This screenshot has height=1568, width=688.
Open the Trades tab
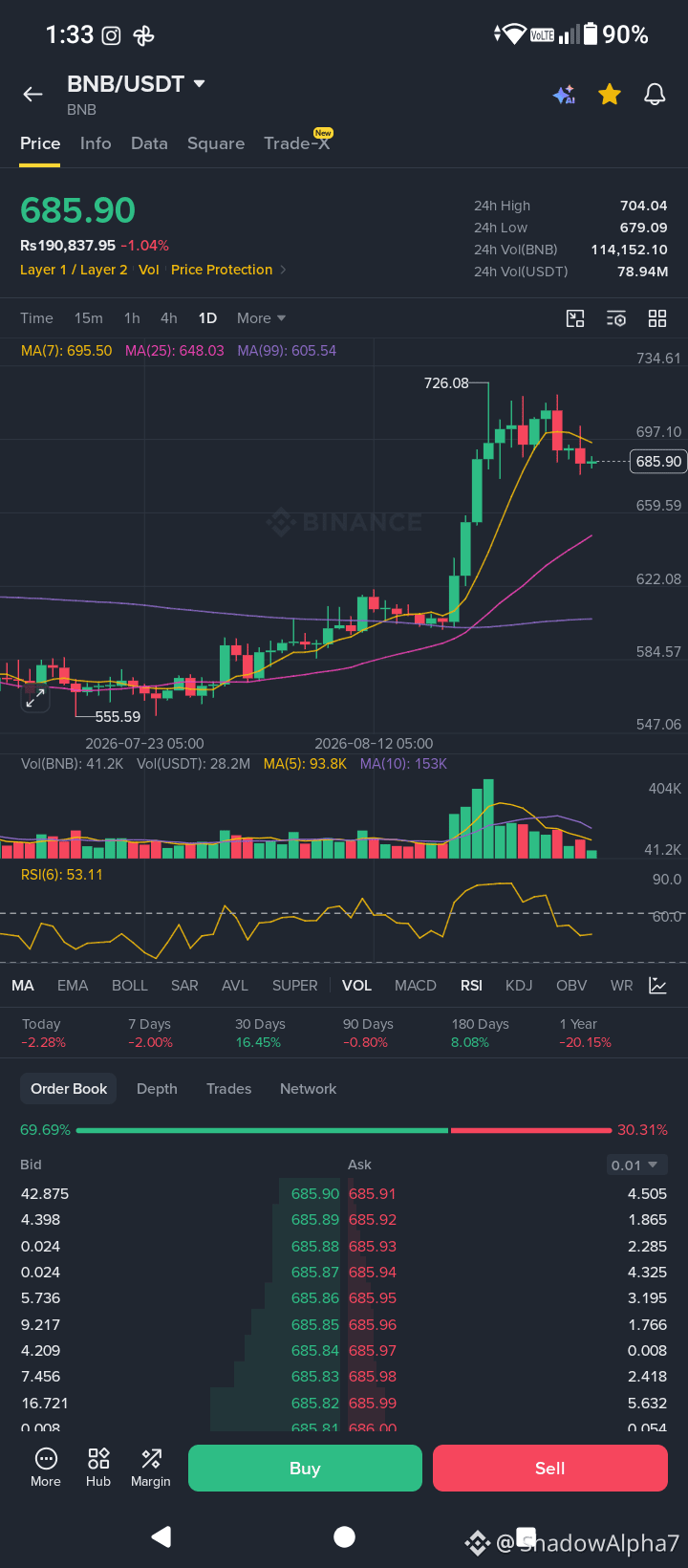(229, 1089)
